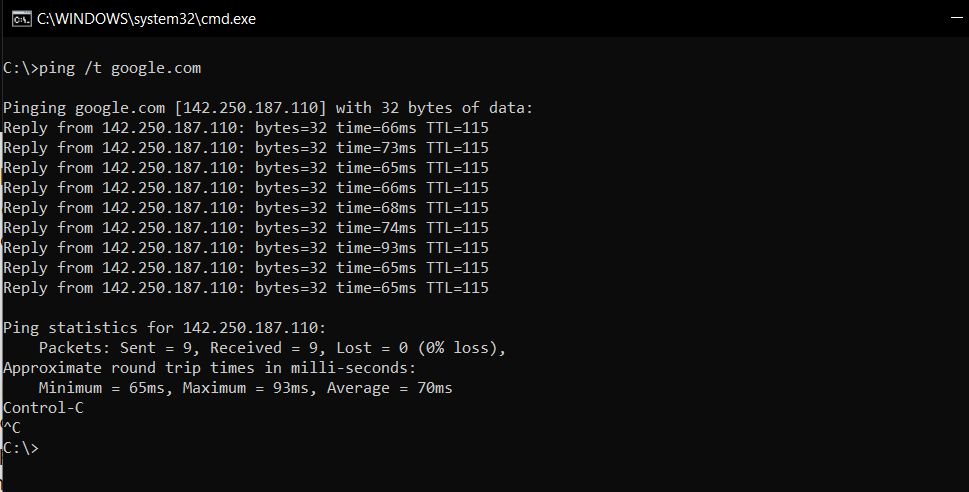
Task: Click the '^C' line above the prompt
Action: click(x=12, y=428)
